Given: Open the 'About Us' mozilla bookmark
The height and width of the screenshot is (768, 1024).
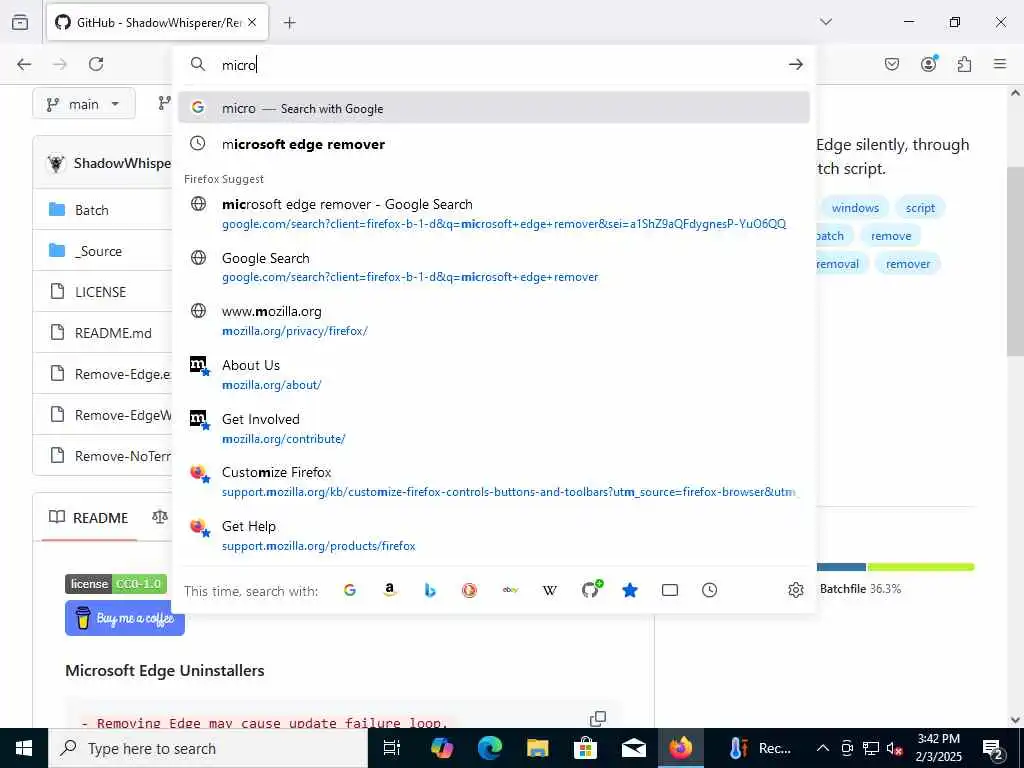Looking at the screenshot, I should (494, 374).
